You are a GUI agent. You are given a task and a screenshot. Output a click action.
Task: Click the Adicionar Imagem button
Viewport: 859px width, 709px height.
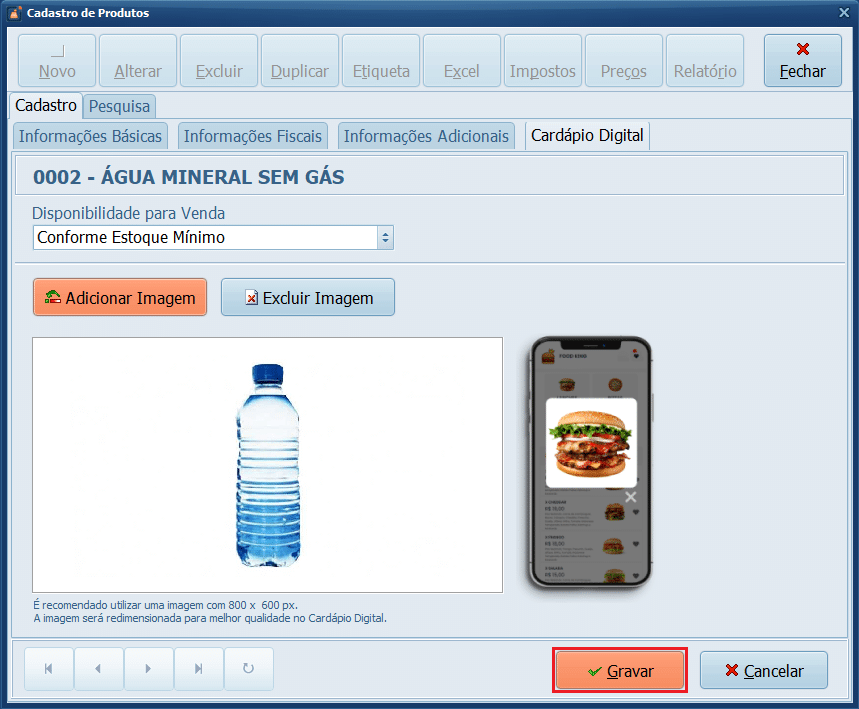[120, 297]
